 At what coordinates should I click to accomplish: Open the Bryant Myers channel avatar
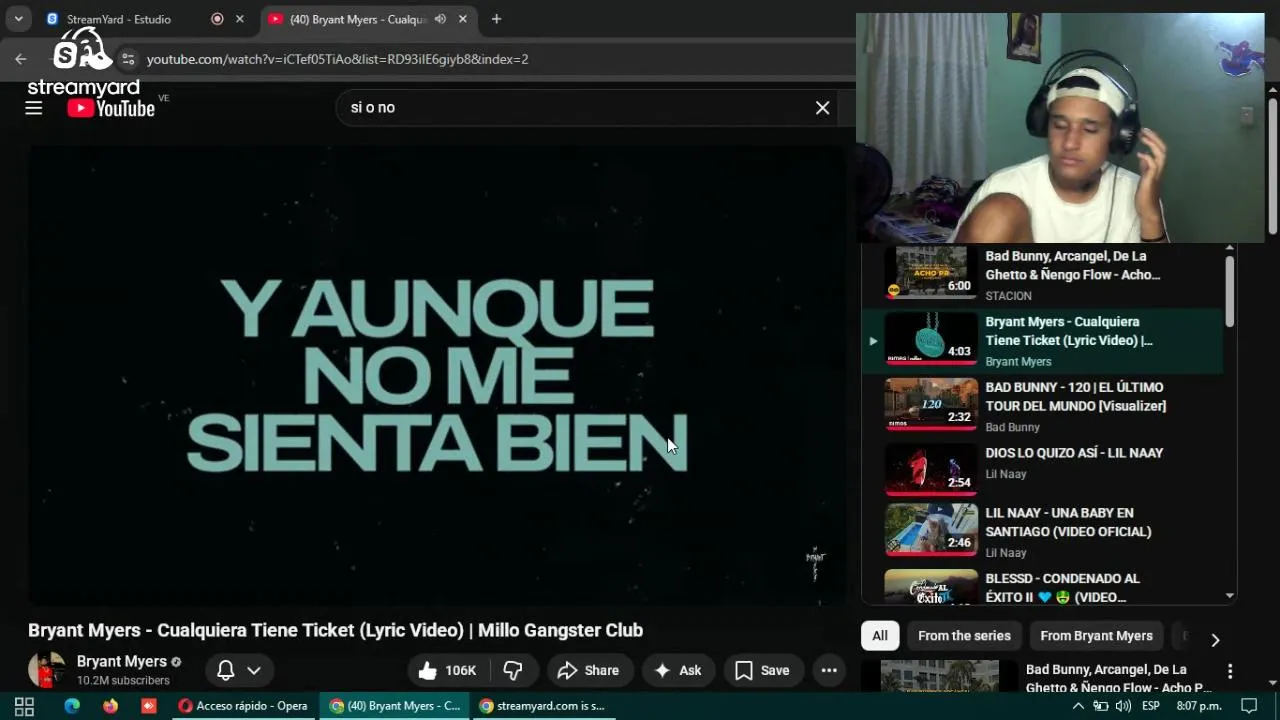[46, 670]
